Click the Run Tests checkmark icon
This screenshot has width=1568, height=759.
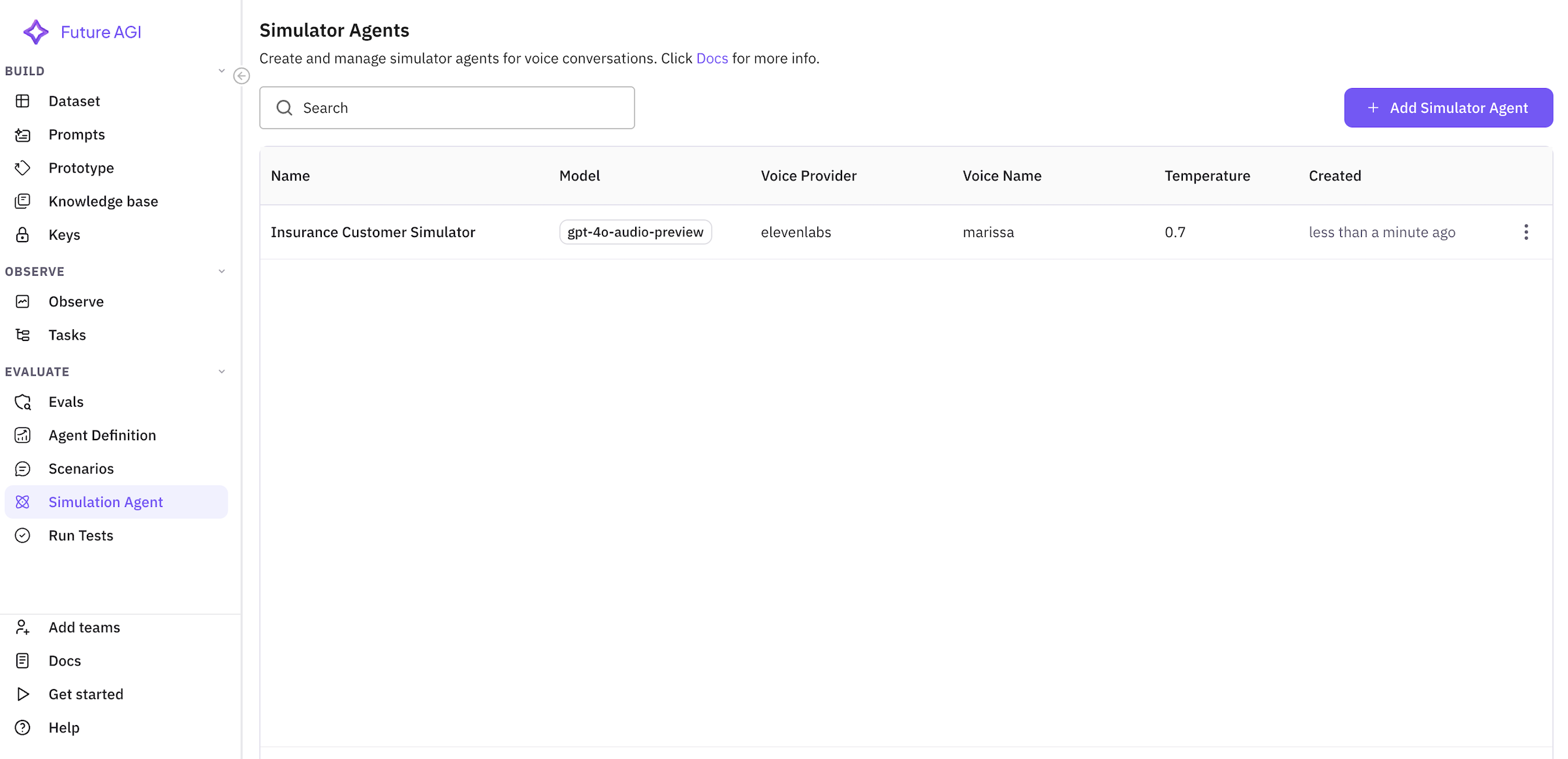(x=23, y=536)
